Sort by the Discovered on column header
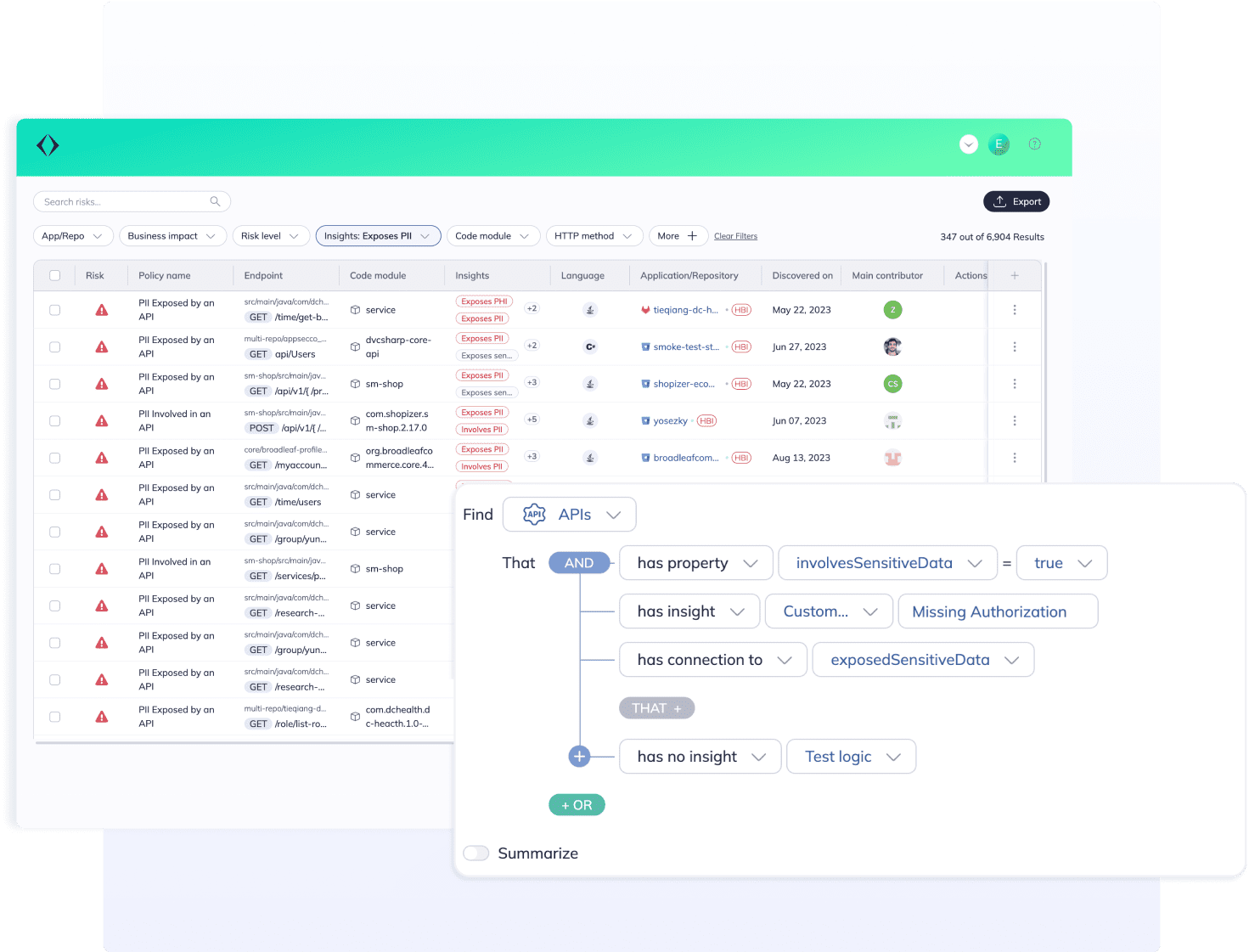Screen dimensions: 1249x952 click(x=802, y=275)
